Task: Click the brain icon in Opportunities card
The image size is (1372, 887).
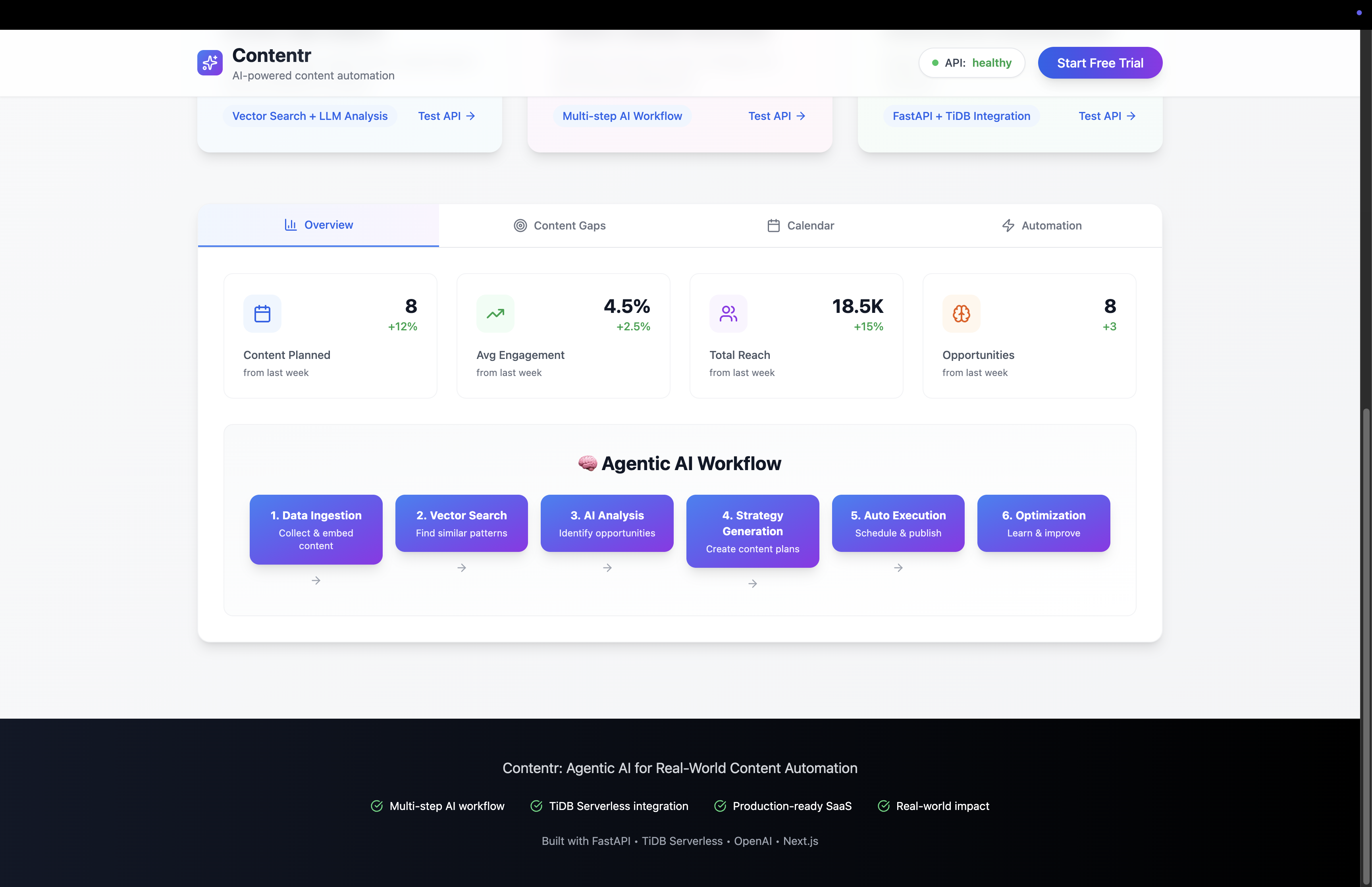Action: click(x=961, y=314)
